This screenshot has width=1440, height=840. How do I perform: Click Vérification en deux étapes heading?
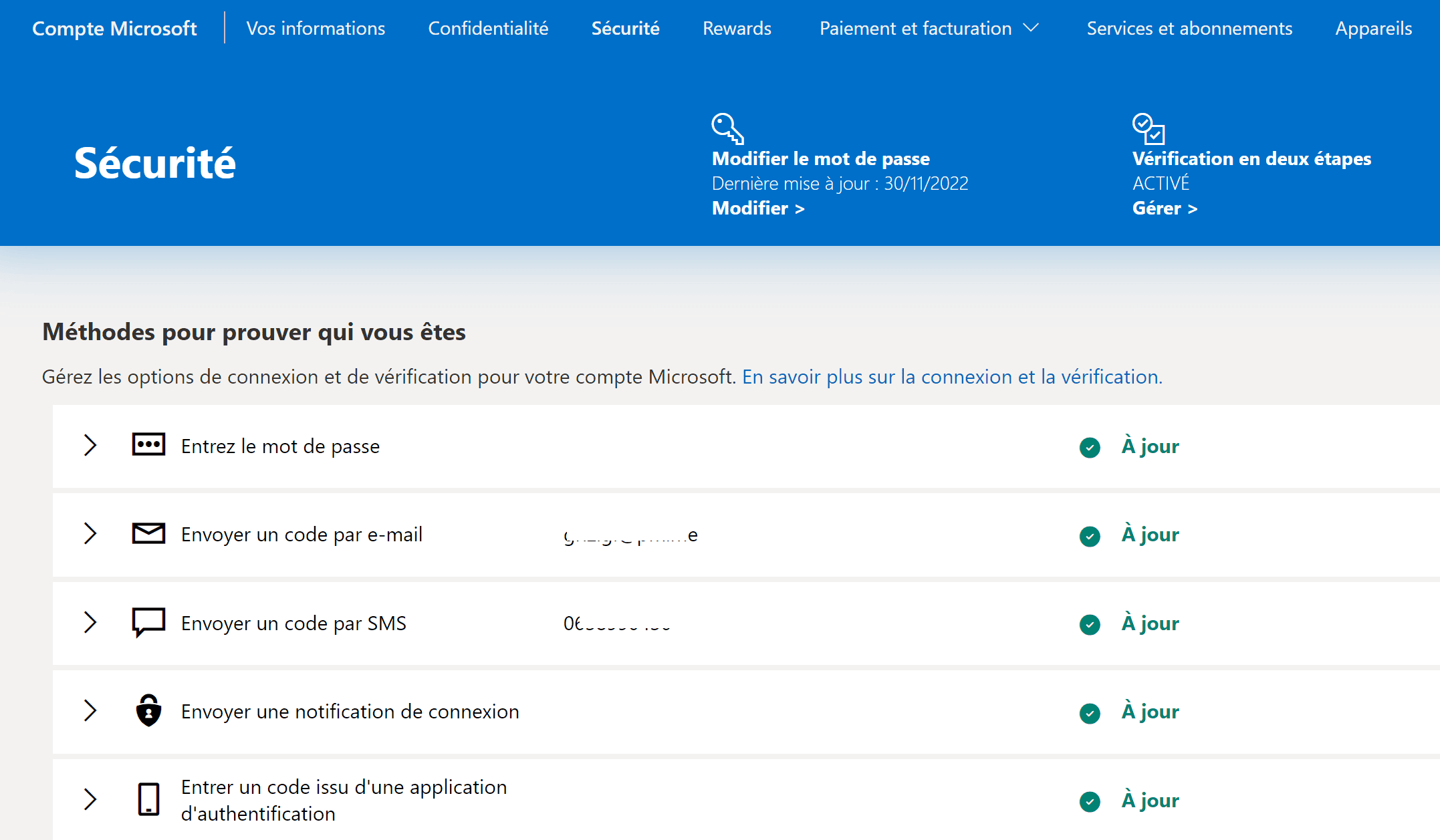pos(1251,158)
